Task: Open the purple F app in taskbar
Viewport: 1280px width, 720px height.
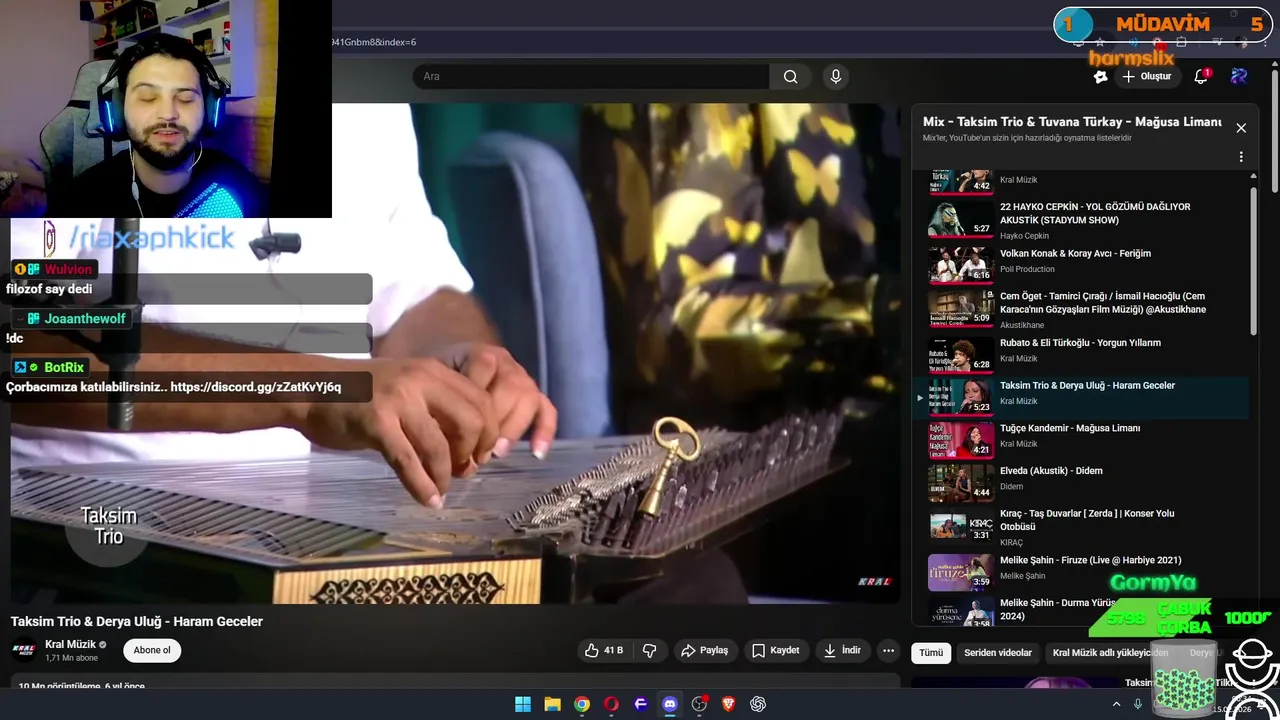Action: pyautogui.click(x=641, y=704)
